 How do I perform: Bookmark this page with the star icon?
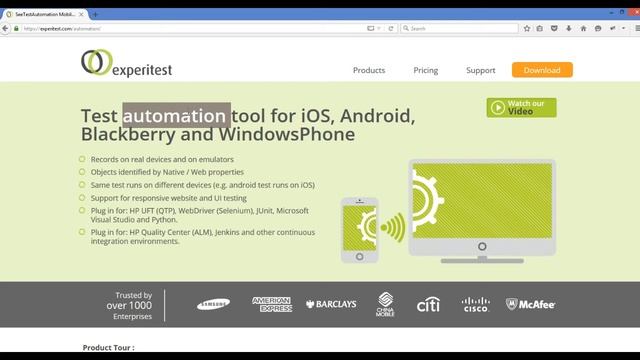(527, 29)
